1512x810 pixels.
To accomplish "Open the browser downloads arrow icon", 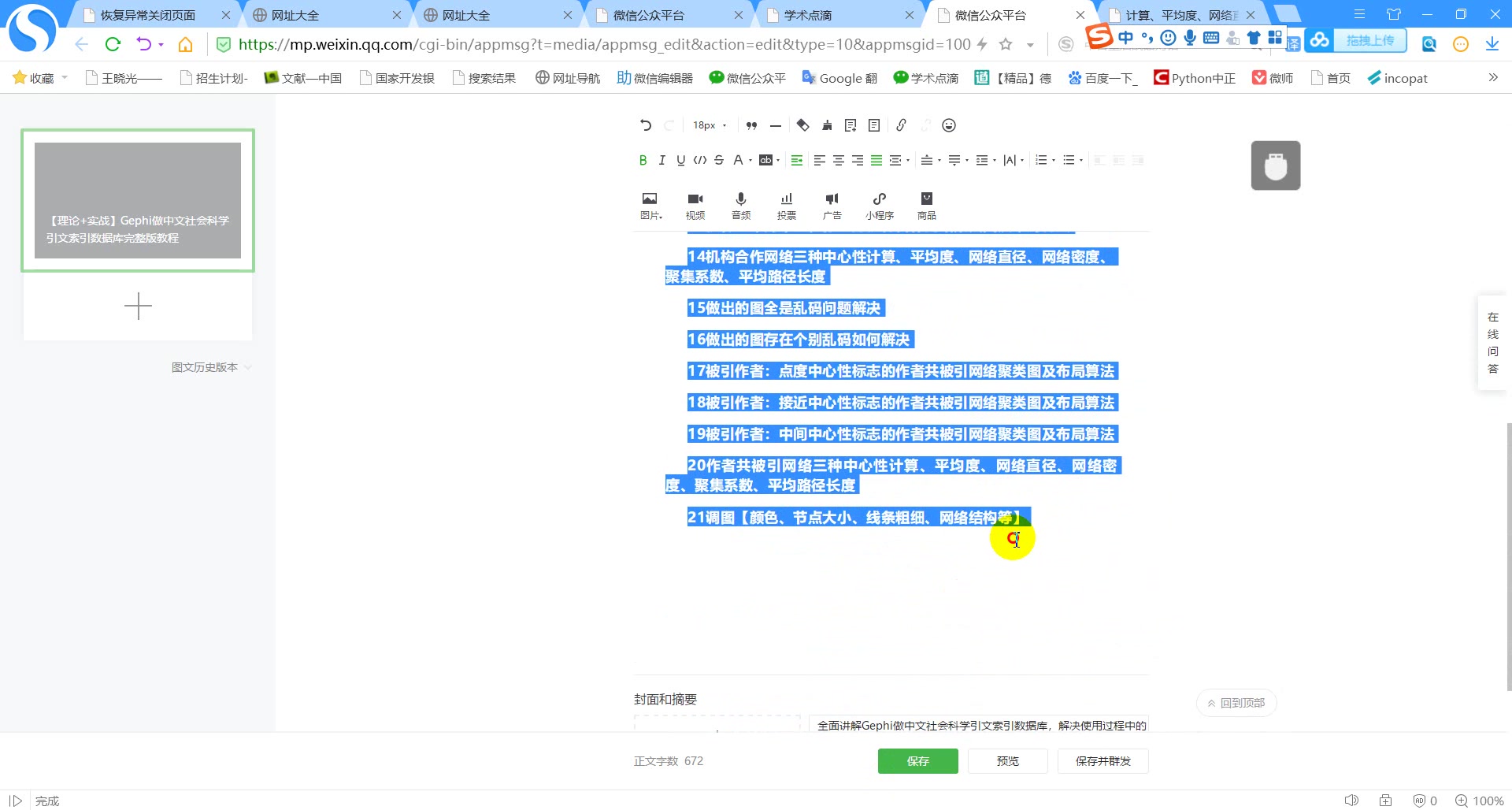I will click(x=1492, y=44).
